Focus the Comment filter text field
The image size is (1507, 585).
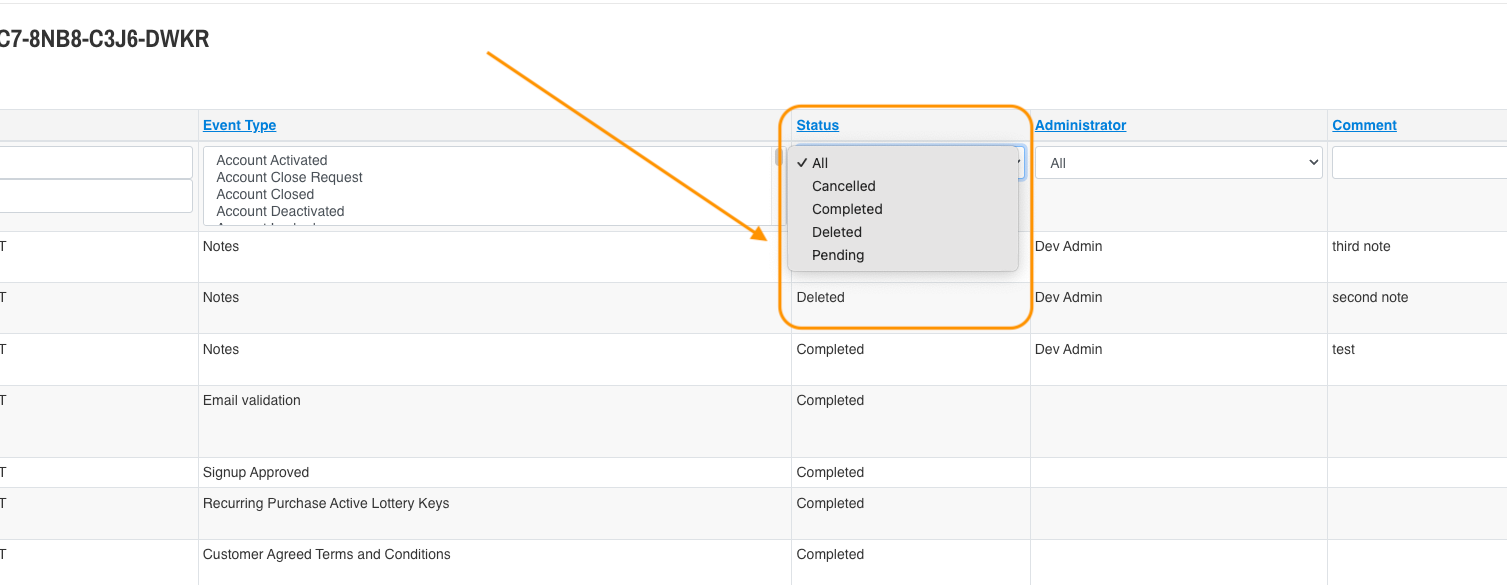(1418, 163)
